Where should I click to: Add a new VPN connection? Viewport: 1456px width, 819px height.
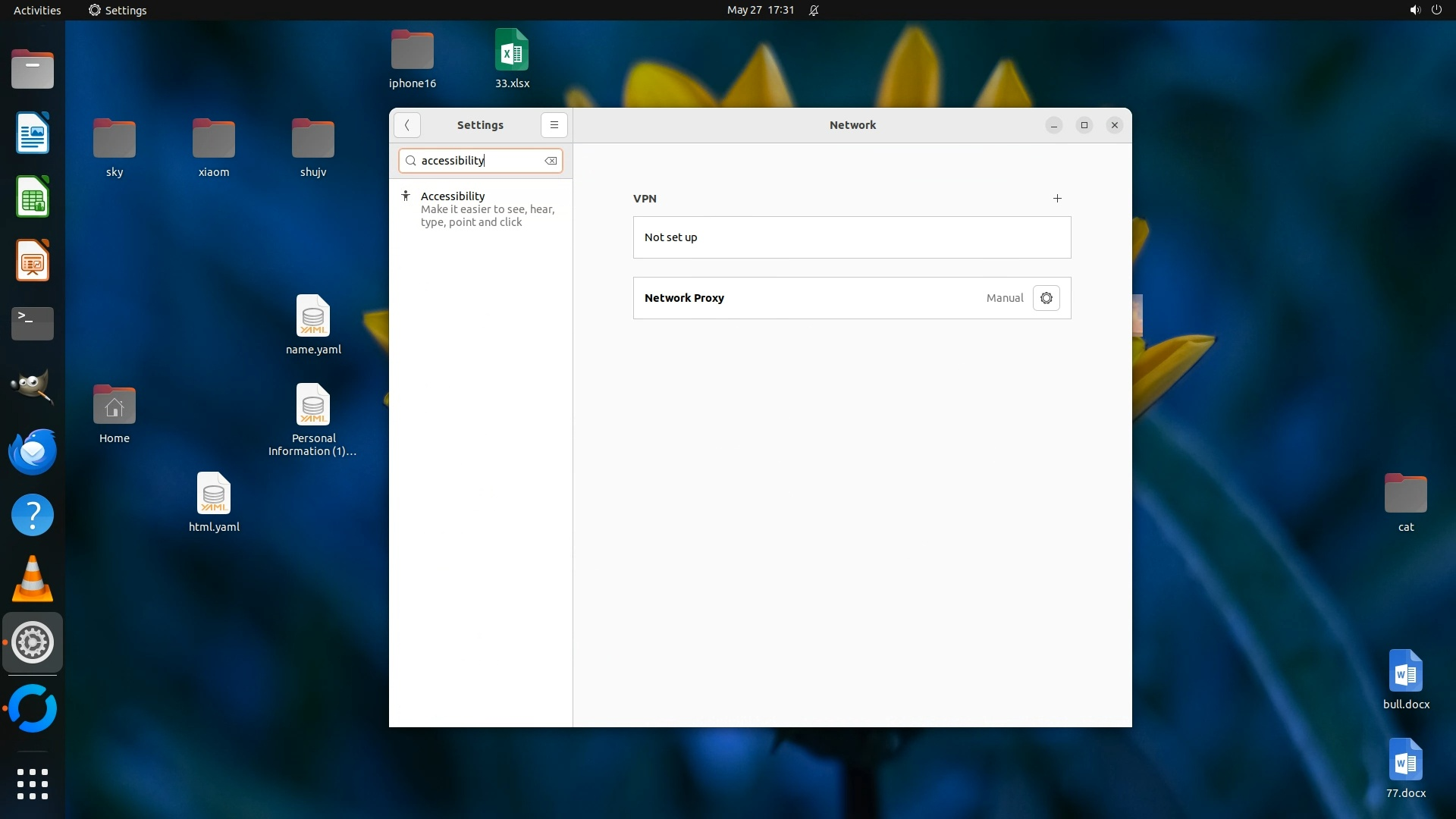click(1057, 199)
